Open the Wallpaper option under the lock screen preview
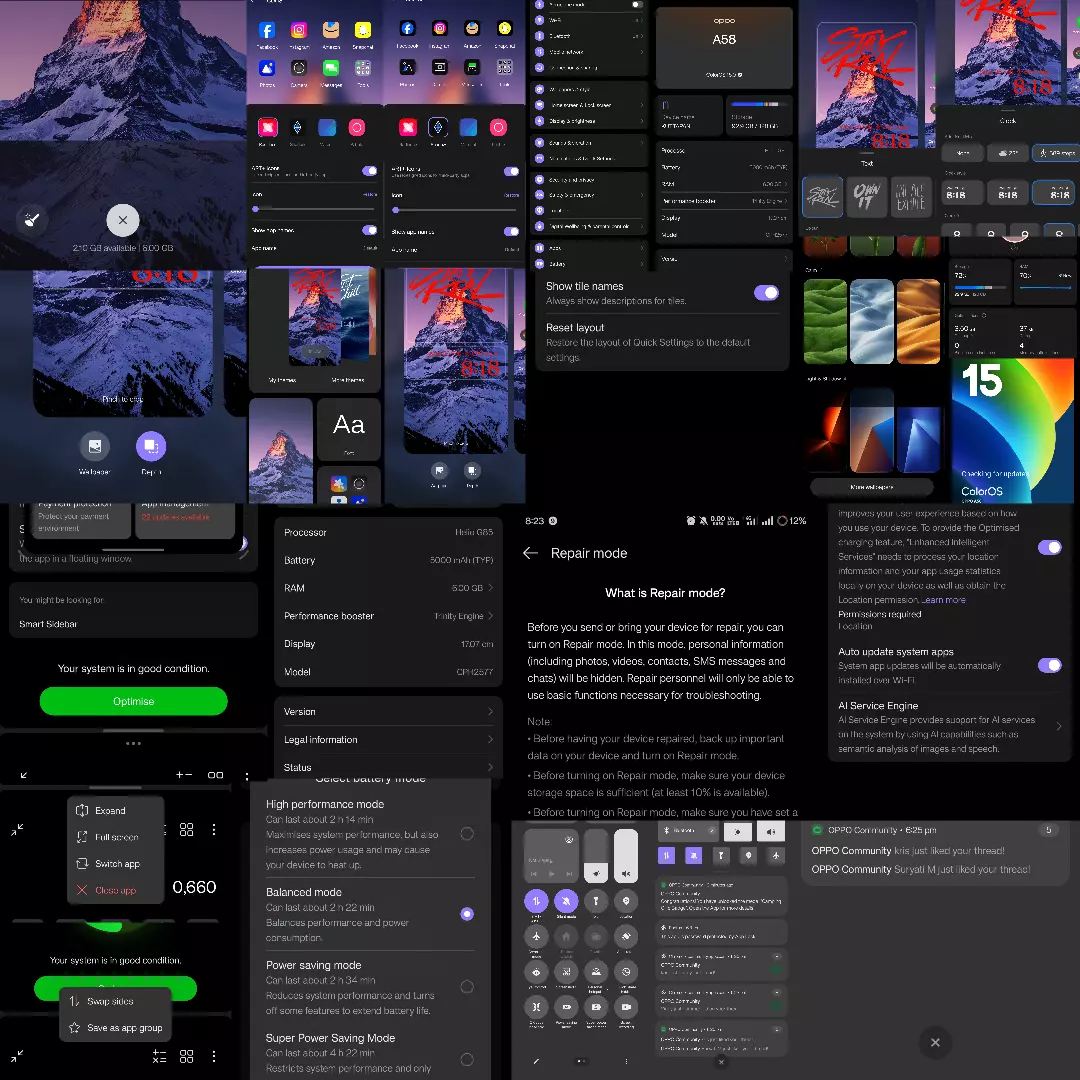1080x1080 pixels. tap(95, 446)
